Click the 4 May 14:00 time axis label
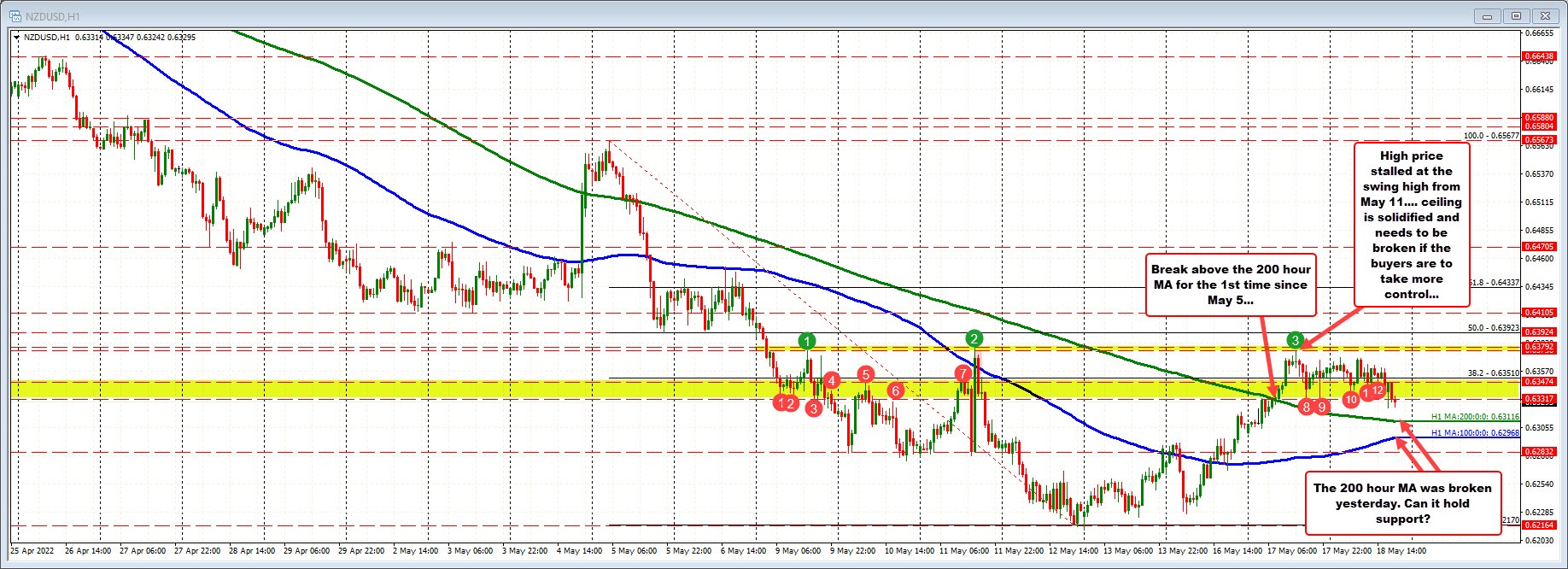 coord(580,551)
